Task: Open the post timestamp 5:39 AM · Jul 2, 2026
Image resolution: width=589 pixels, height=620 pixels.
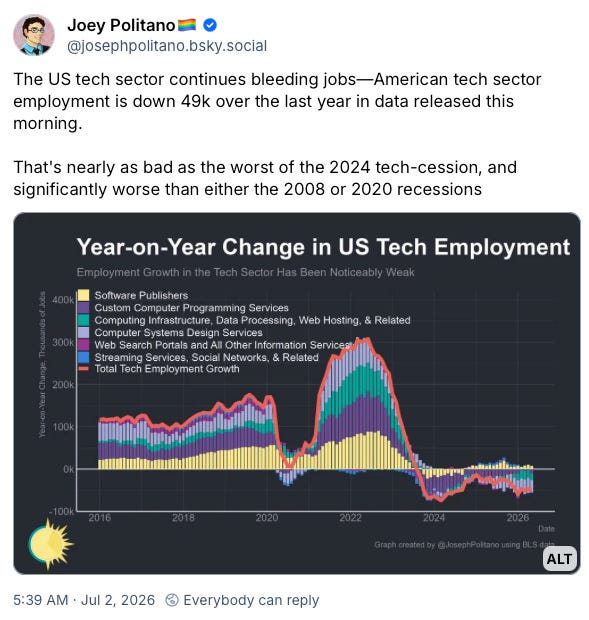Action: click(x=84, y=600)
